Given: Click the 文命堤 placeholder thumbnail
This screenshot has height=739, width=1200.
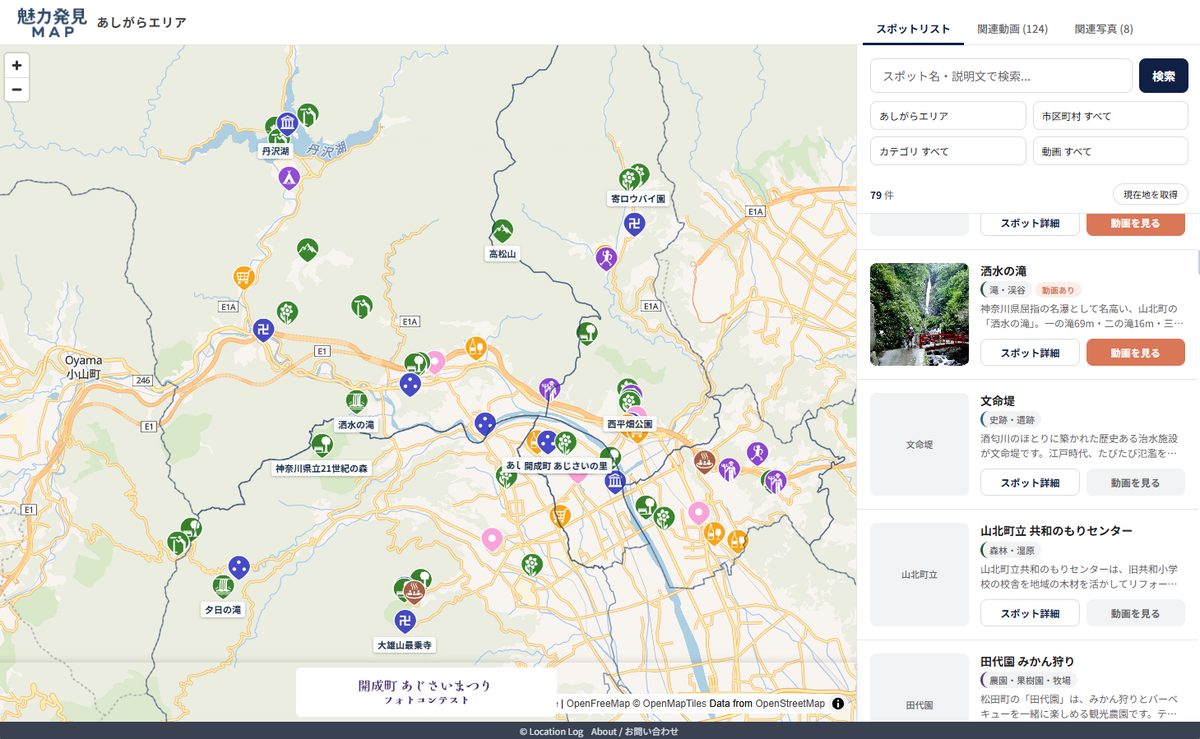Looking at the screenshot, I should coord(919,444).
